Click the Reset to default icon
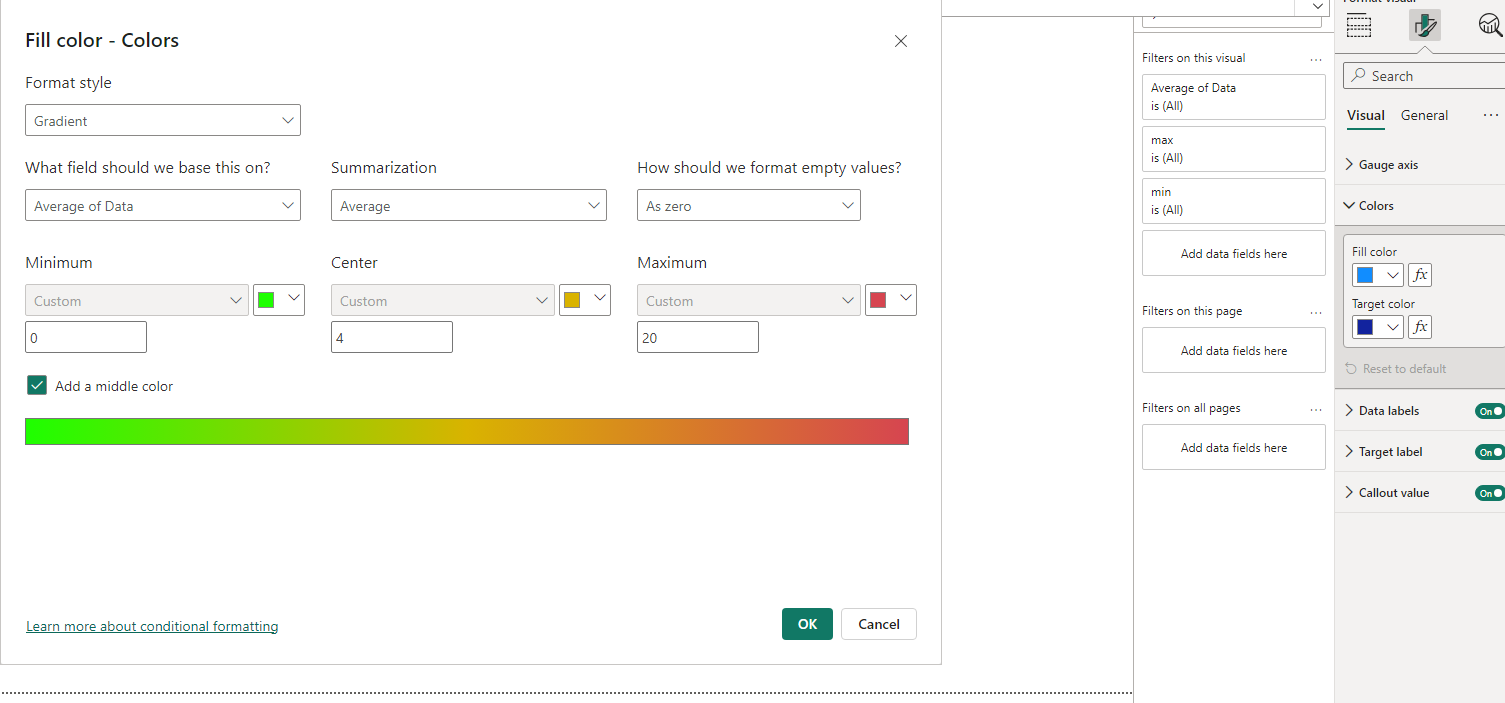The width and height of the screenshot is (1505, 703). tap(1351, 369)
